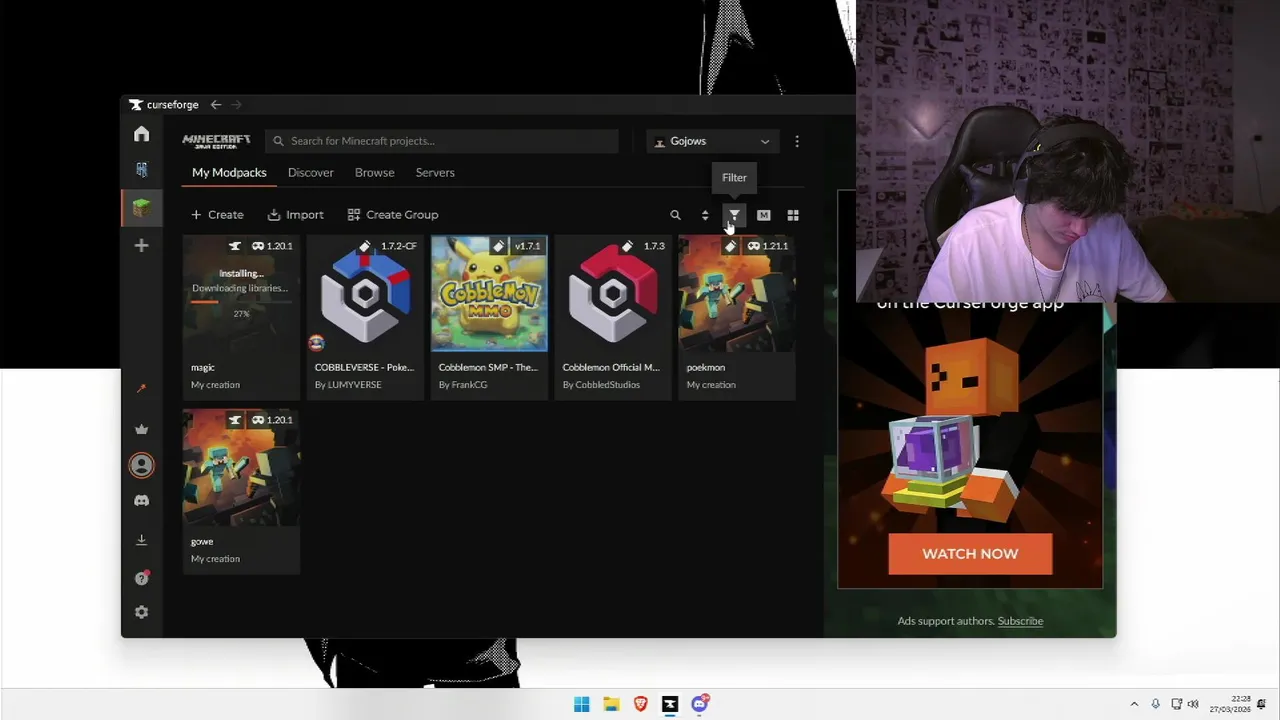Click the By LUMYVERSE author text
Screen dimensions: 1280x720
pos(348,385)
